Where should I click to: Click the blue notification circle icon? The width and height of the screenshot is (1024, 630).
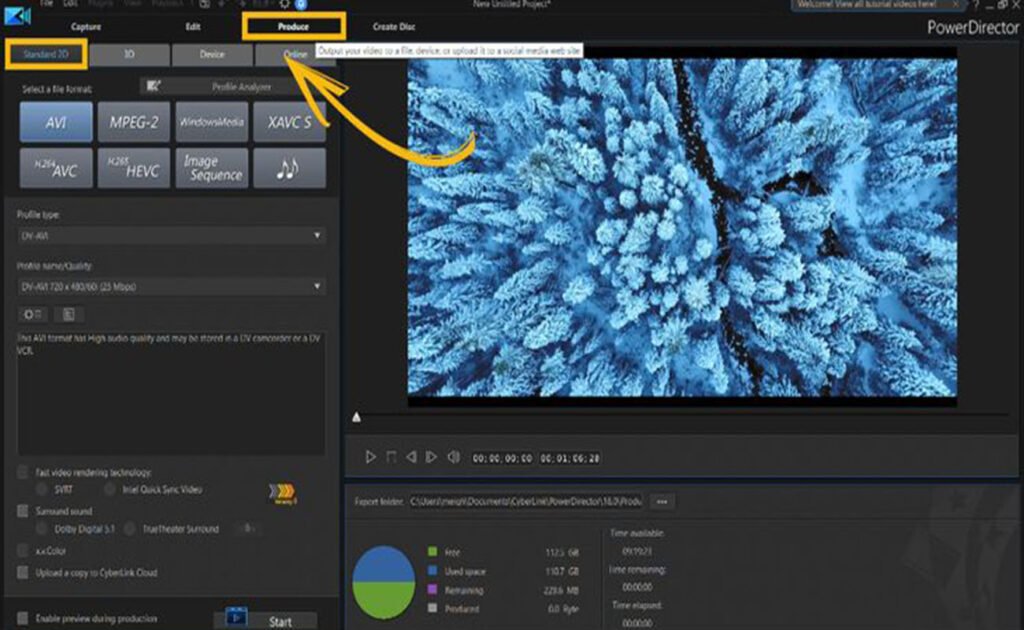click(300, 4)
